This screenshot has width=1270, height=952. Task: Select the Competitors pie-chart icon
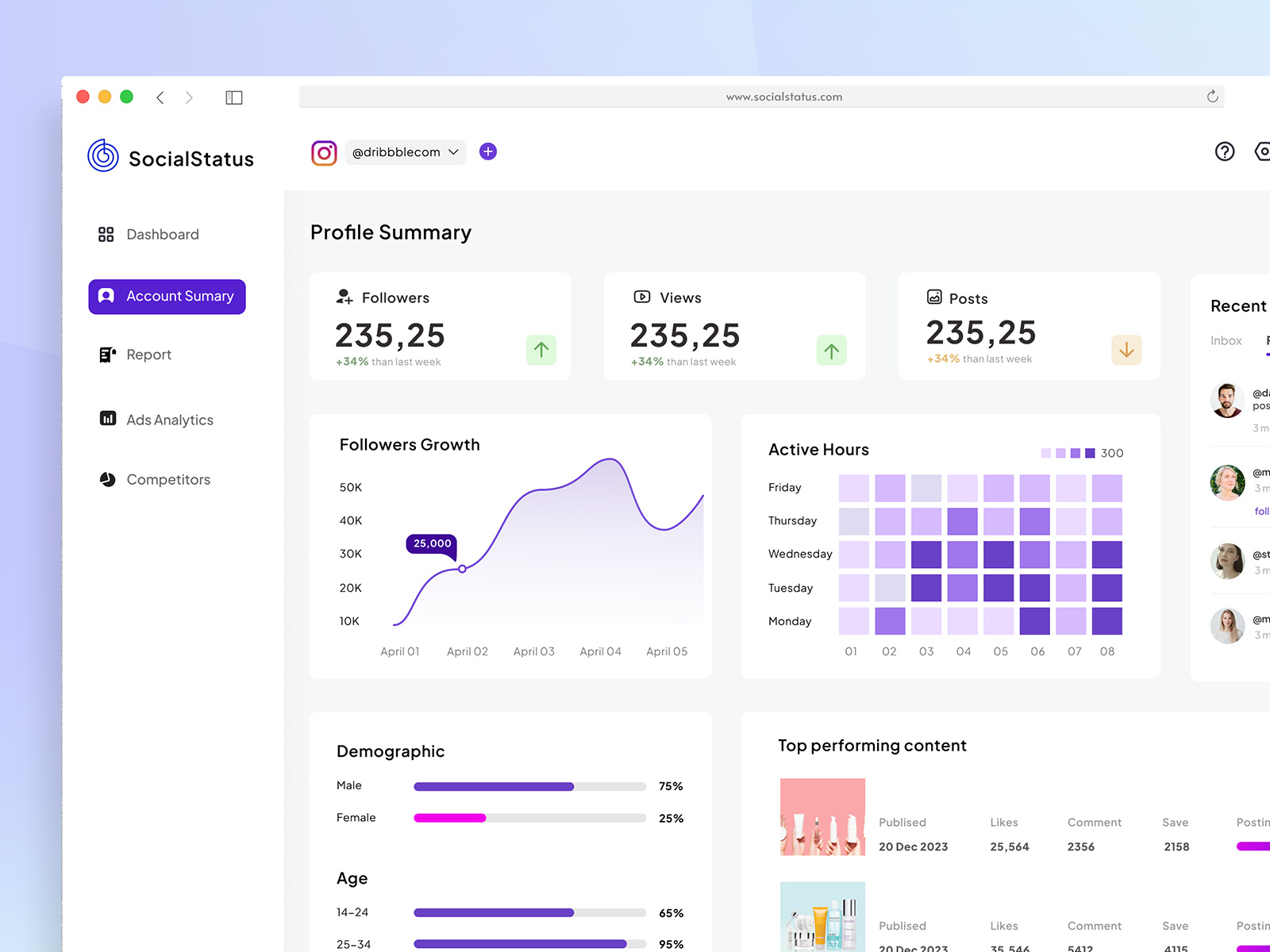click(x=106, y=479)
